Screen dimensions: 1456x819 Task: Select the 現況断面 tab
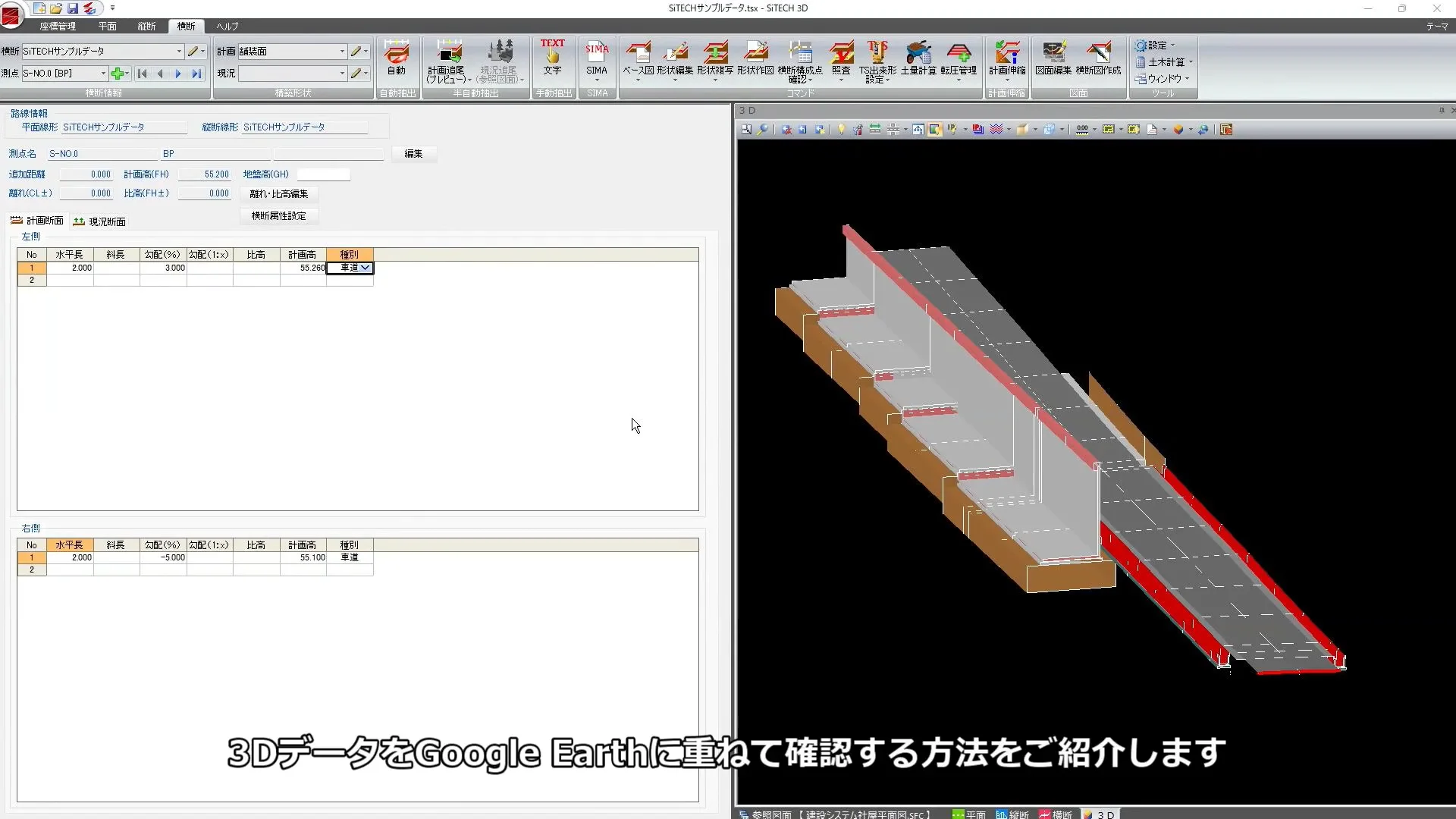click(99, 221)
